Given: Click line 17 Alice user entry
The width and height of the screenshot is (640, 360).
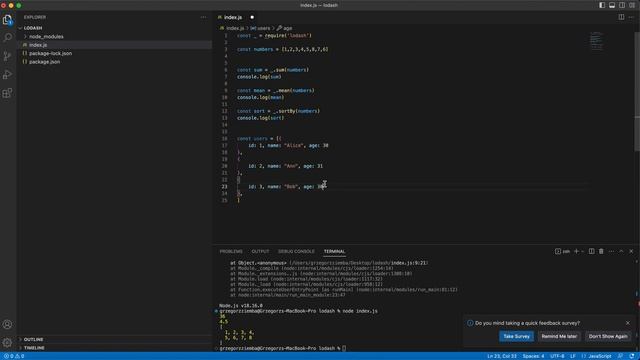Looking at the screenshot, I should point(288,145).
